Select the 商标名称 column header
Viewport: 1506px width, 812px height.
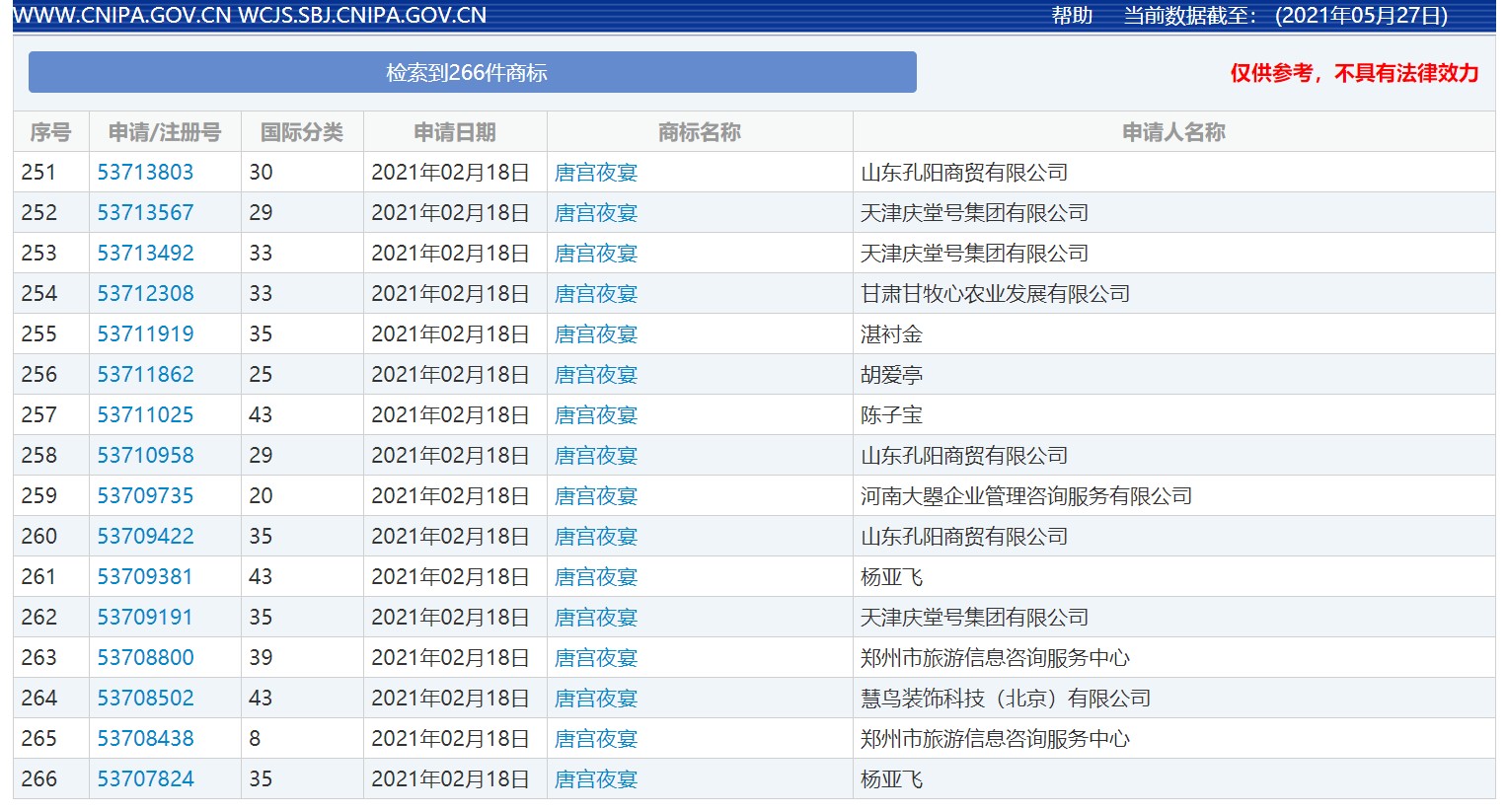point(699,130)
